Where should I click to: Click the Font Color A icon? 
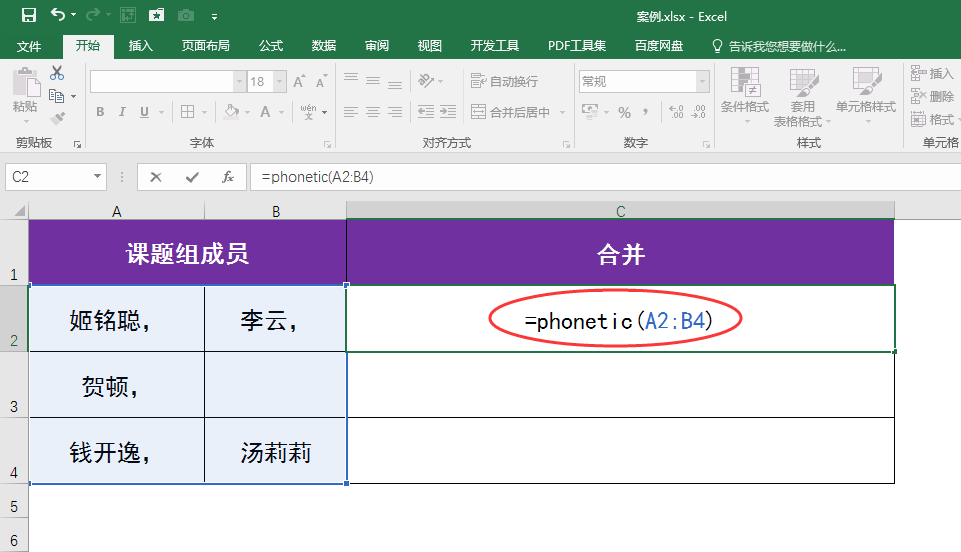(265, 112)
